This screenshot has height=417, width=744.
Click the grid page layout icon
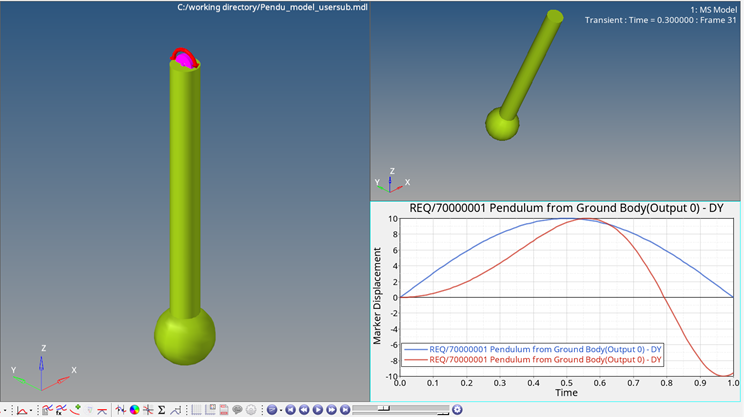(x=196, y=410)
